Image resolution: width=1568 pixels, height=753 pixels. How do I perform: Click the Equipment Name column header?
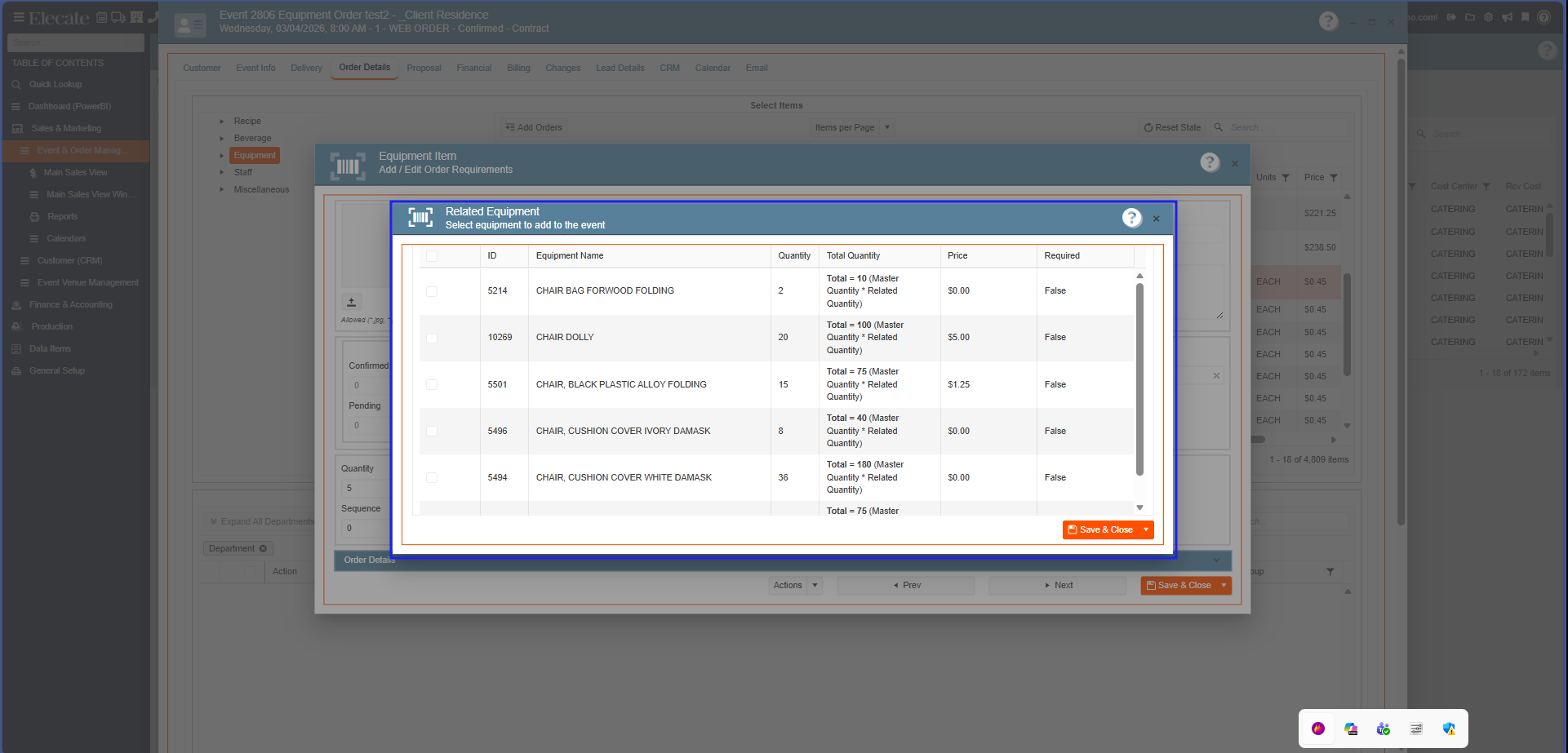coord(570,256)
